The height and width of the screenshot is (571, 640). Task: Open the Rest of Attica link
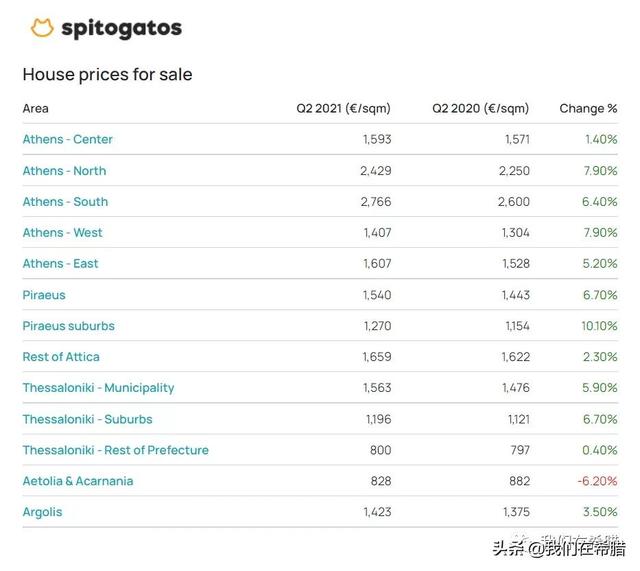point(61,357)
